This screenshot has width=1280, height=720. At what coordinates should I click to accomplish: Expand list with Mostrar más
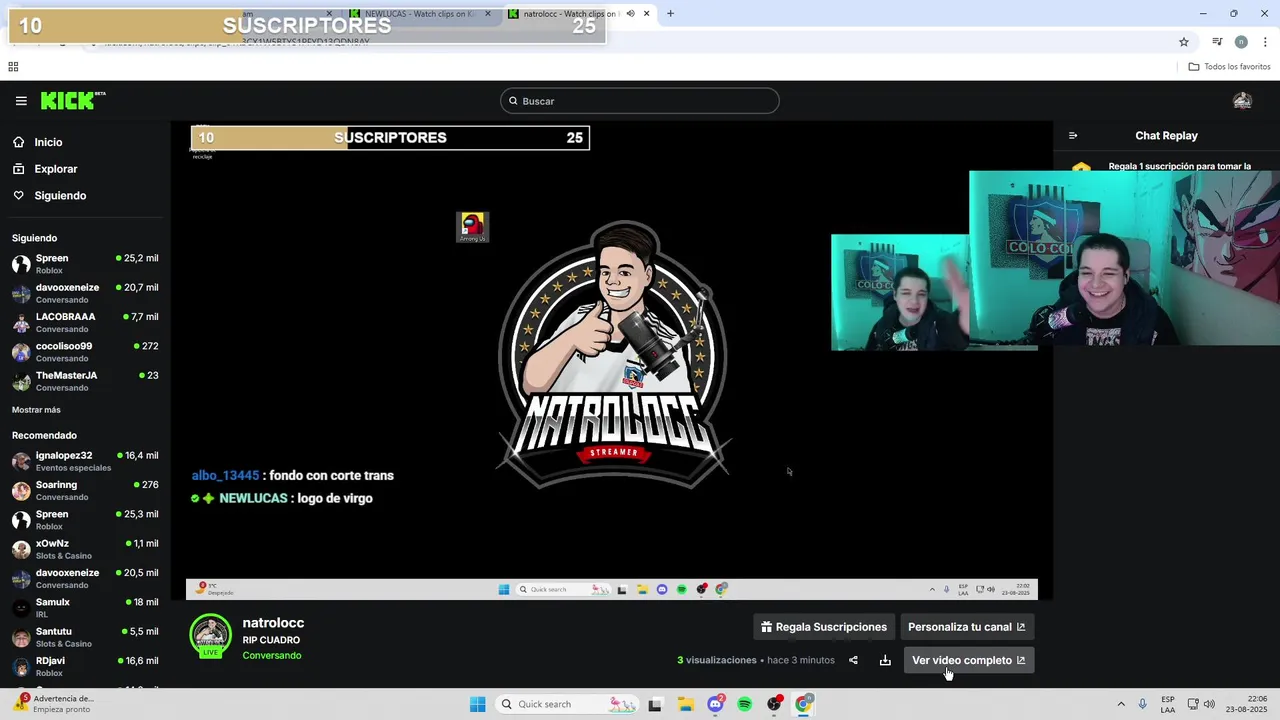coord(36,410)
